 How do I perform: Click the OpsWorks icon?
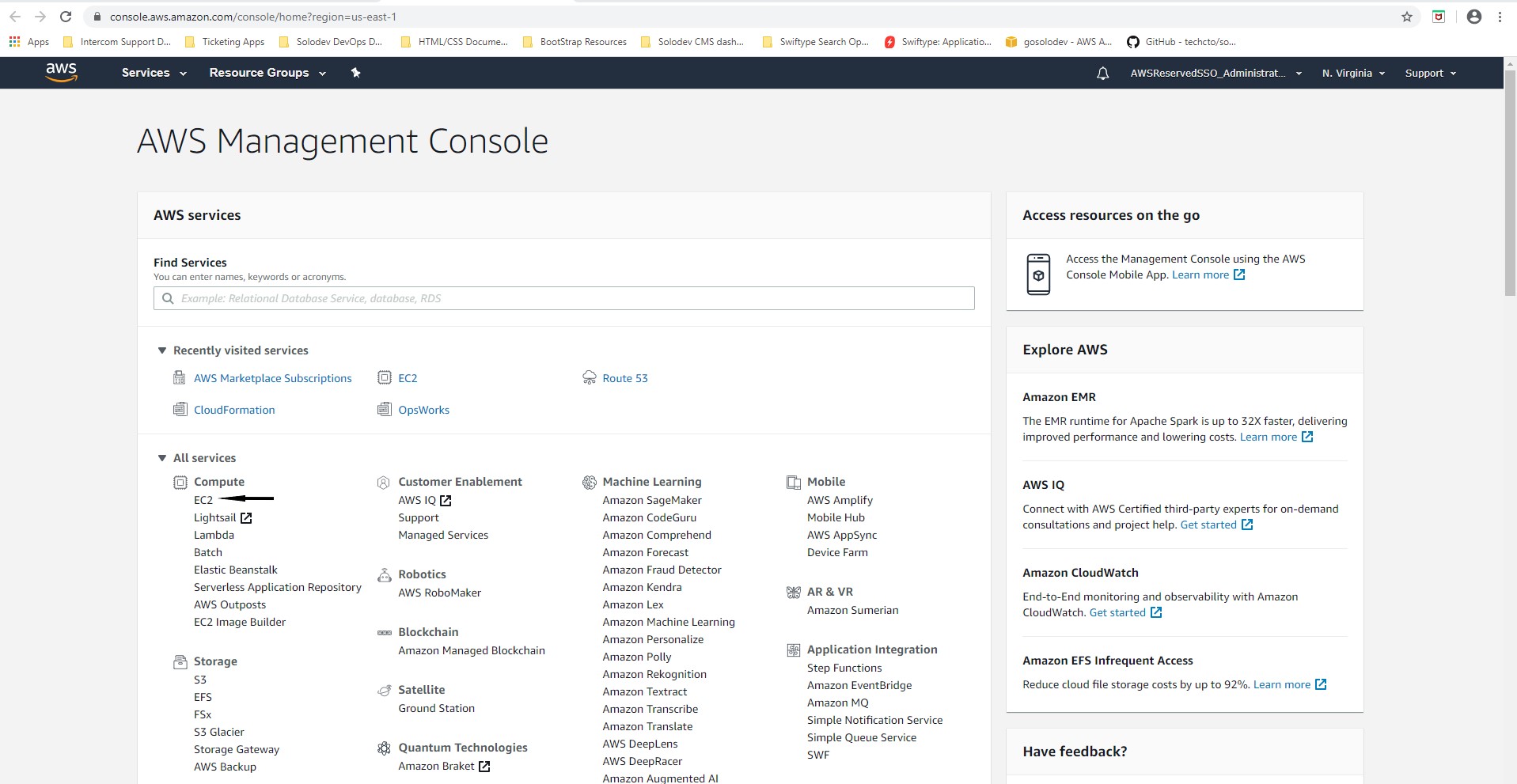tap(385, 409)
